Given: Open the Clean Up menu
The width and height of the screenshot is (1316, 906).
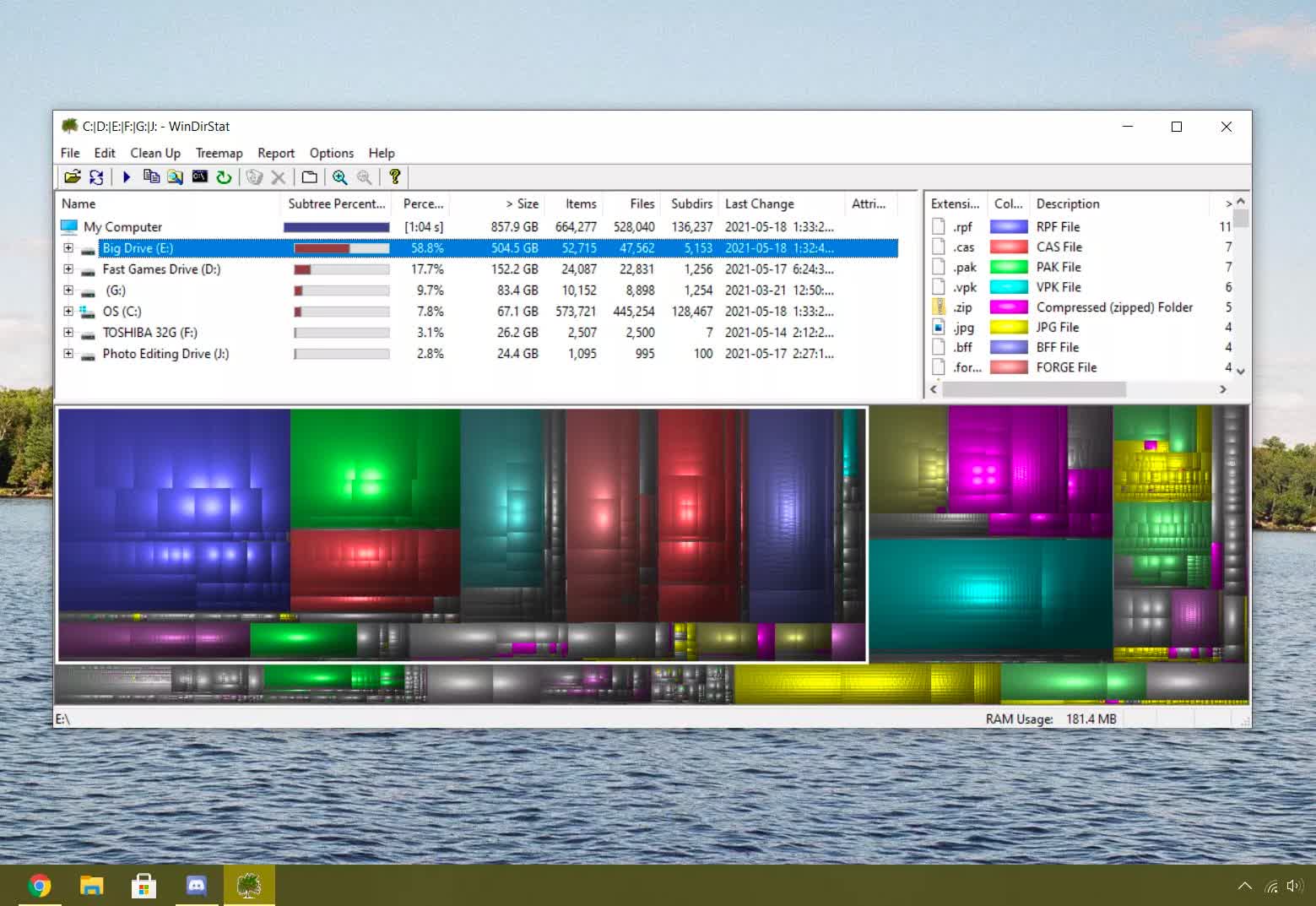Looking at the screenshot, I should tap(155, 153).
